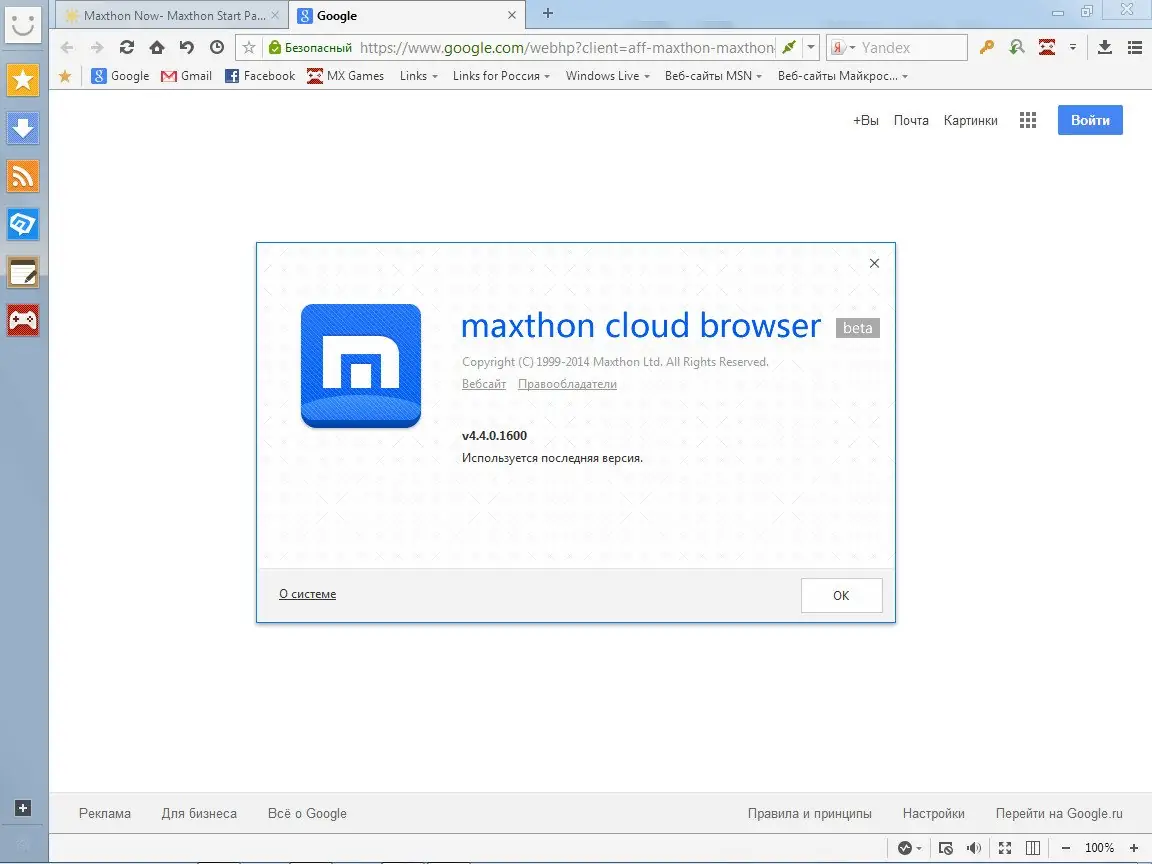Open the games controller sidebar icon
The height and width of the screenshot is (864, 1152).
click(x=23, y=320)
